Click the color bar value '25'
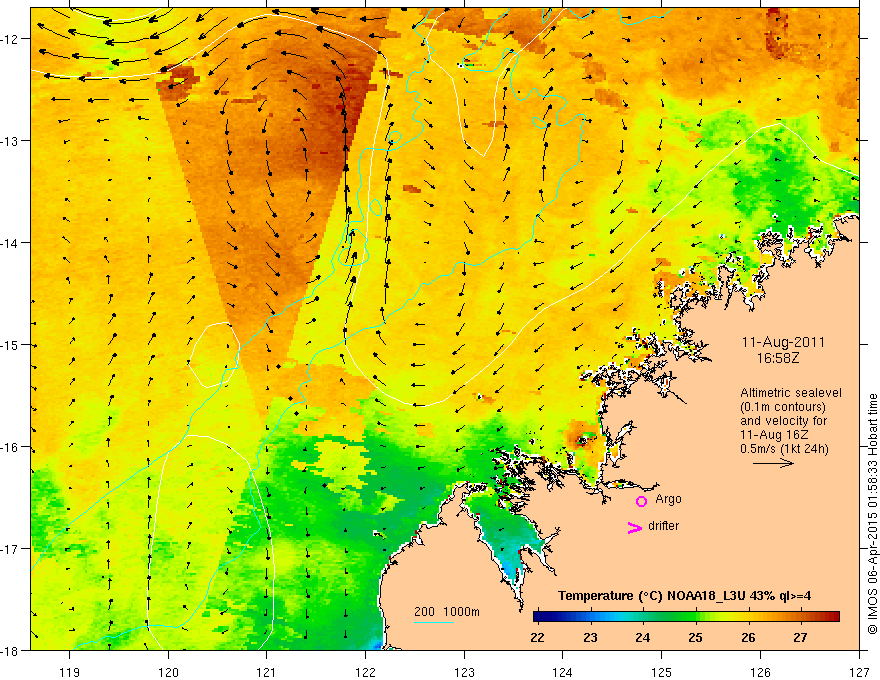 [x=695, y=638]
